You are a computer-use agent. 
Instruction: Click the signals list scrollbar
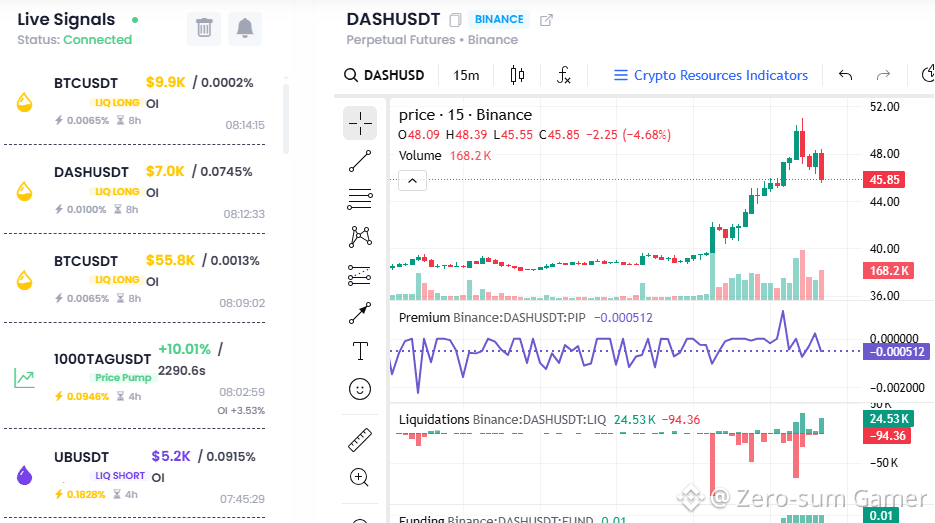[286, 118]
